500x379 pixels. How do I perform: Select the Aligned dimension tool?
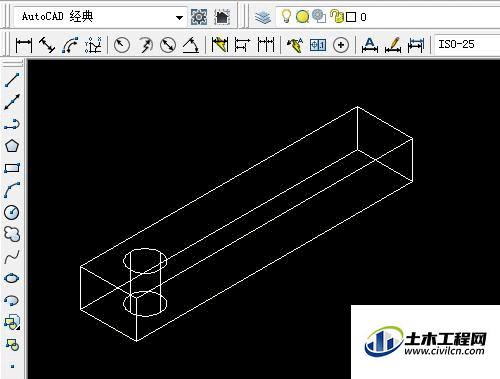tap(47, 45)
